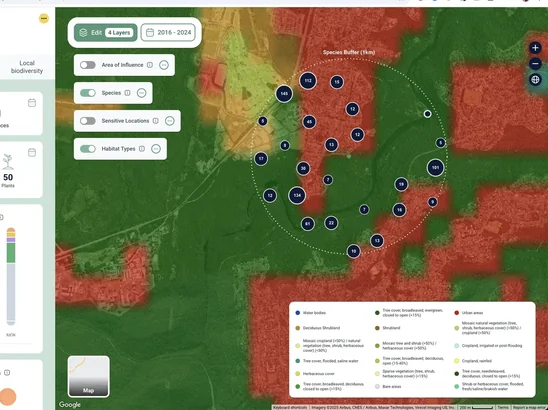The image size is (548, 410).
Task: Switch to the Local biodiversity tab
Action: coord(27,67)
